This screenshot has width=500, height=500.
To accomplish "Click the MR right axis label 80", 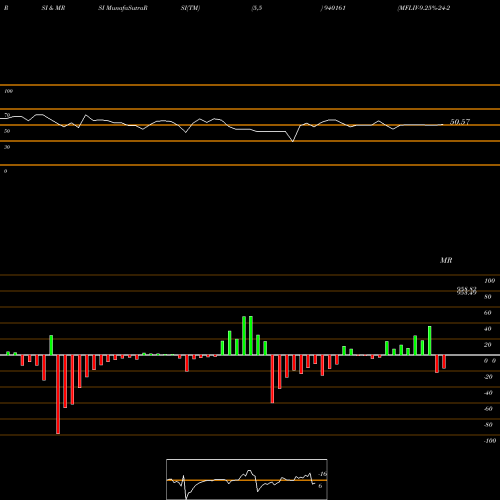I will tap(488, 297).
